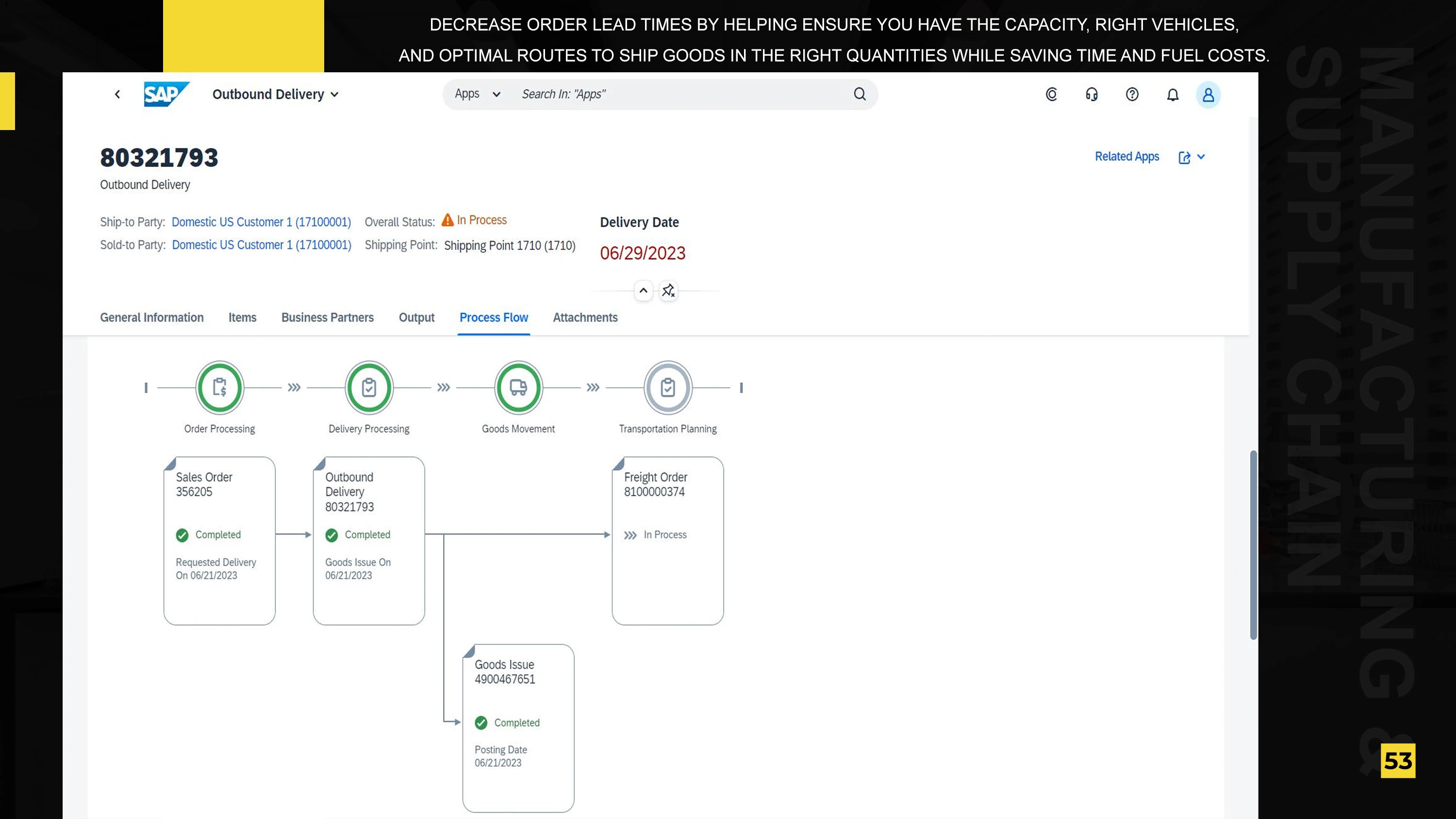Screen dimensions: 1456x819
Task: Expand the Outbound Delivery title dropdown
Action: coord(334,95)
